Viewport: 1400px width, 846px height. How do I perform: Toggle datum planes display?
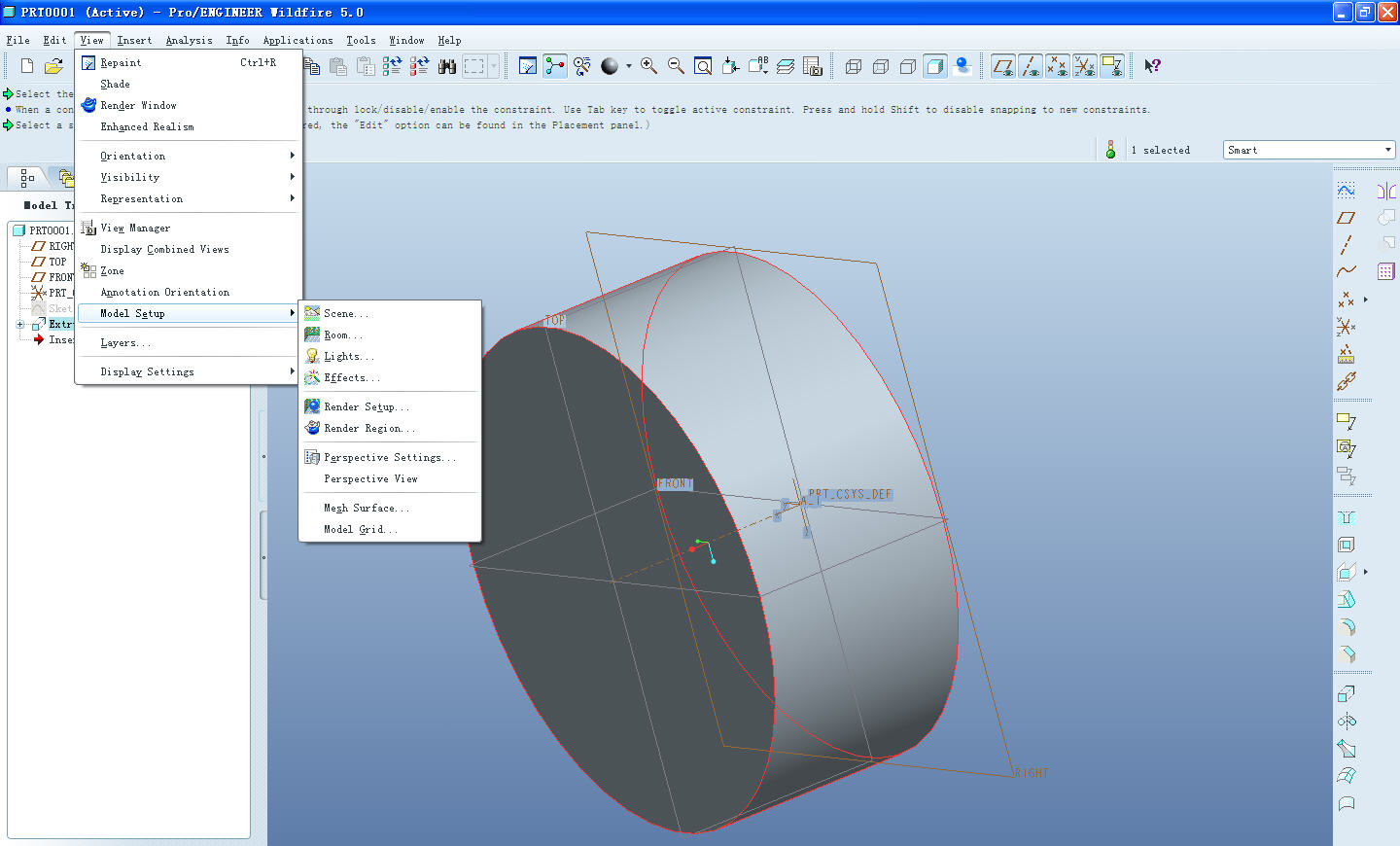coord(1003,66)
